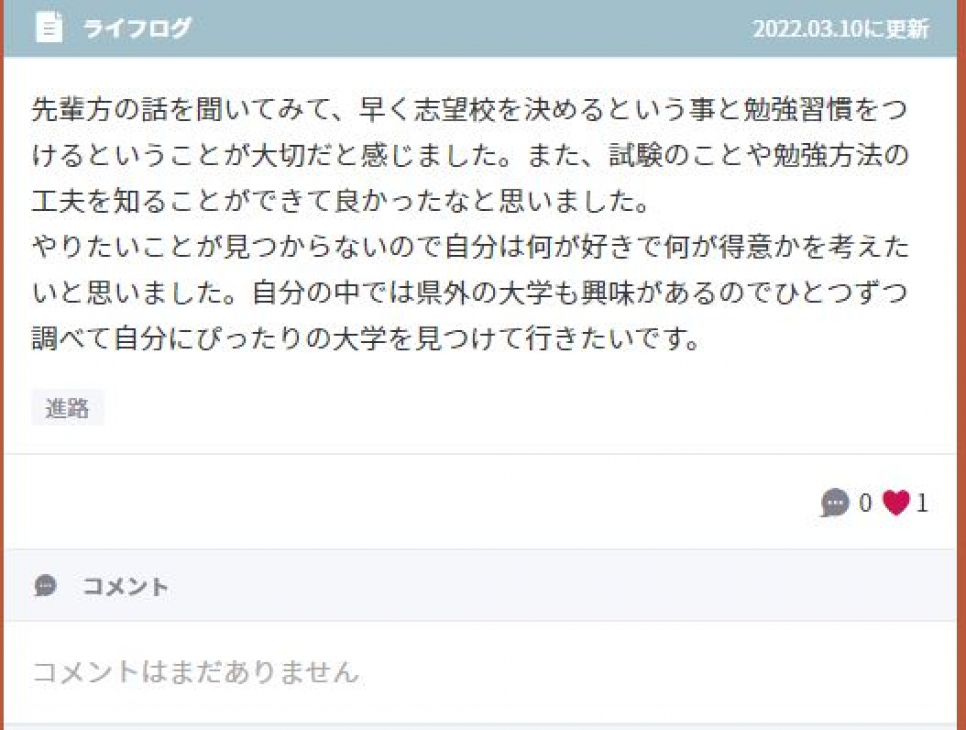Click the line starting with やりたいことが見つからない
Viewport: 966px width, 730px height.
(469, 246)
